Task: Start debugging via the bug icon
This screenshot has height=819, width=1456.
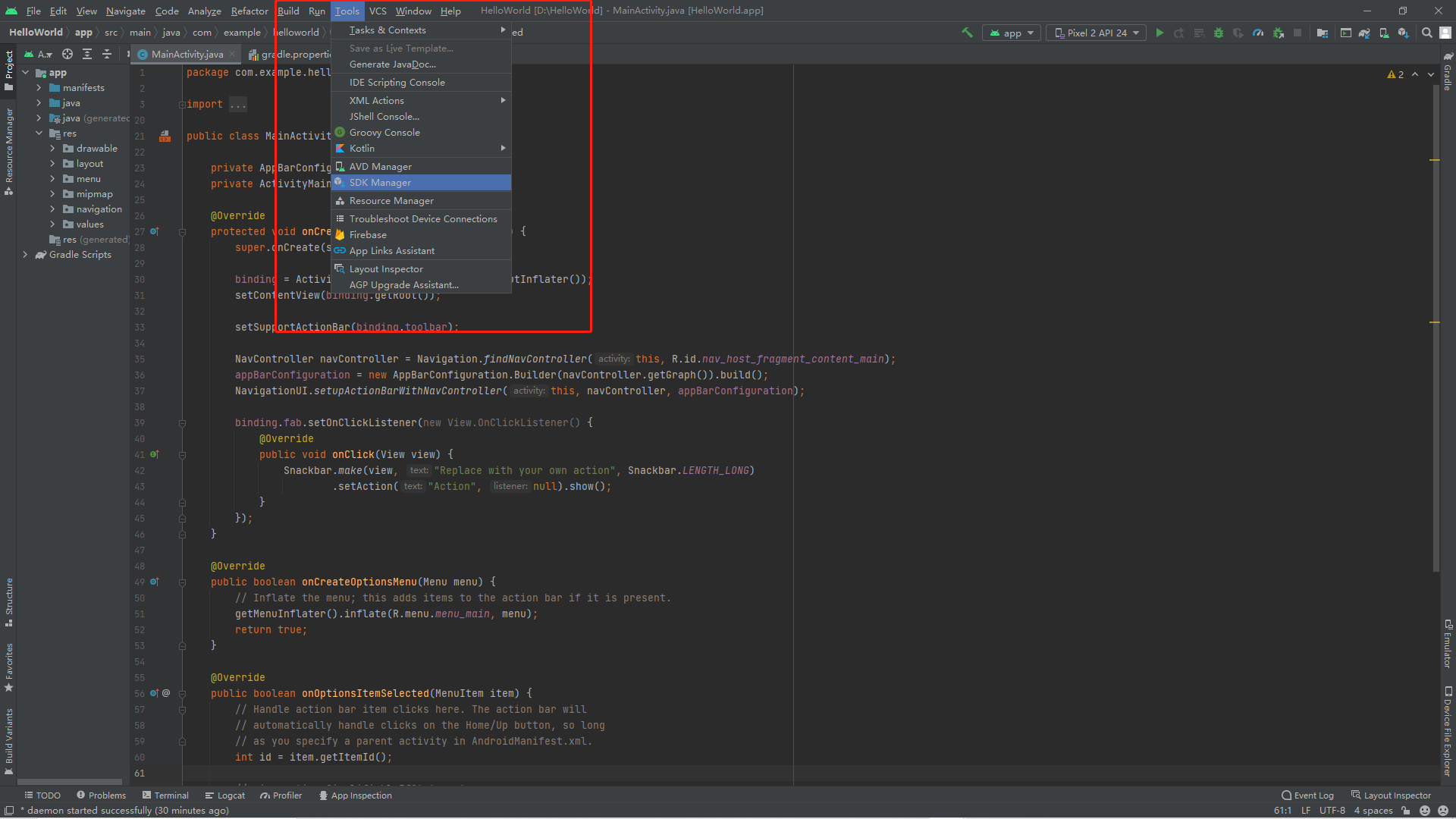Action: click(x=1219, y=33)
